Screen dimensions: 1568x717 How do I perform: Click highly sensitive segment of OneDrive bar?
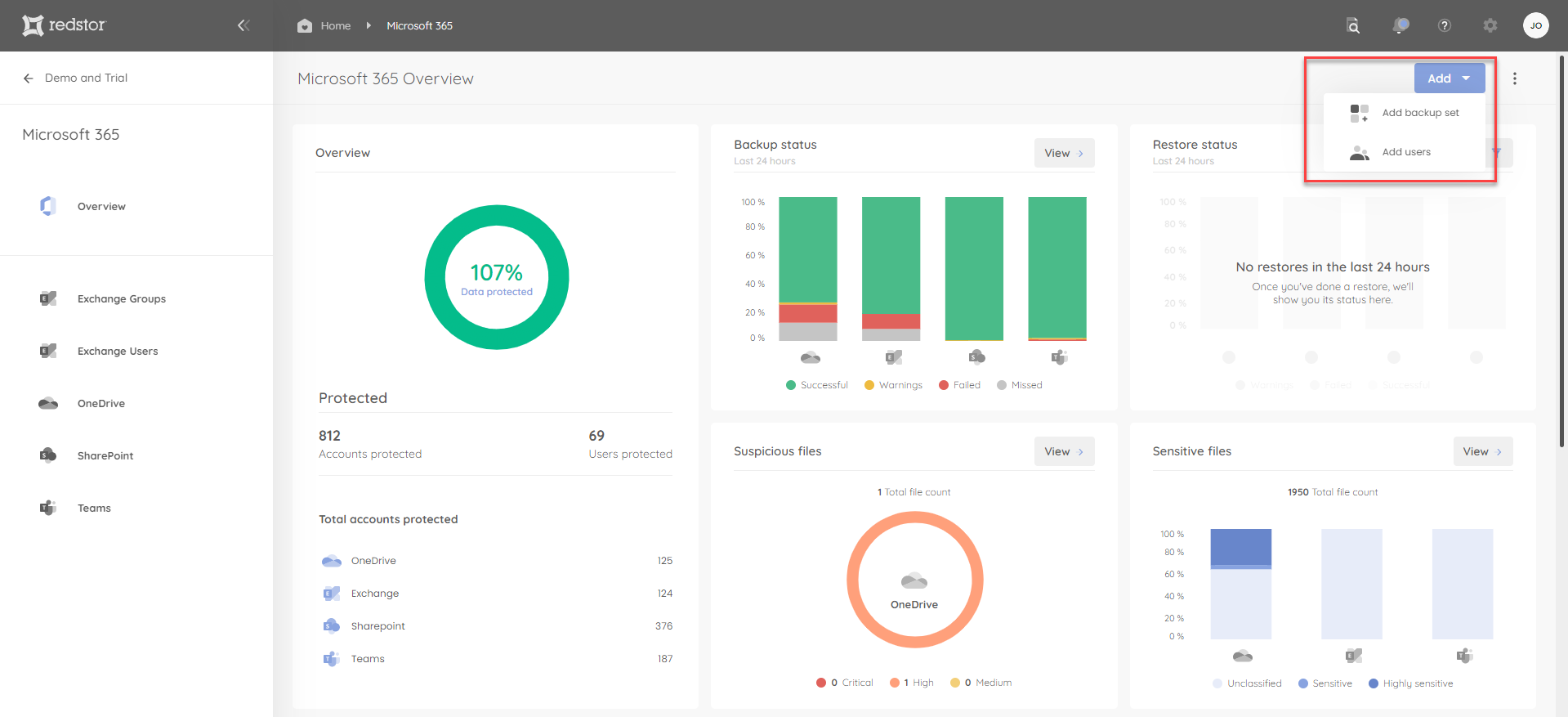[x=1240, y=547]
